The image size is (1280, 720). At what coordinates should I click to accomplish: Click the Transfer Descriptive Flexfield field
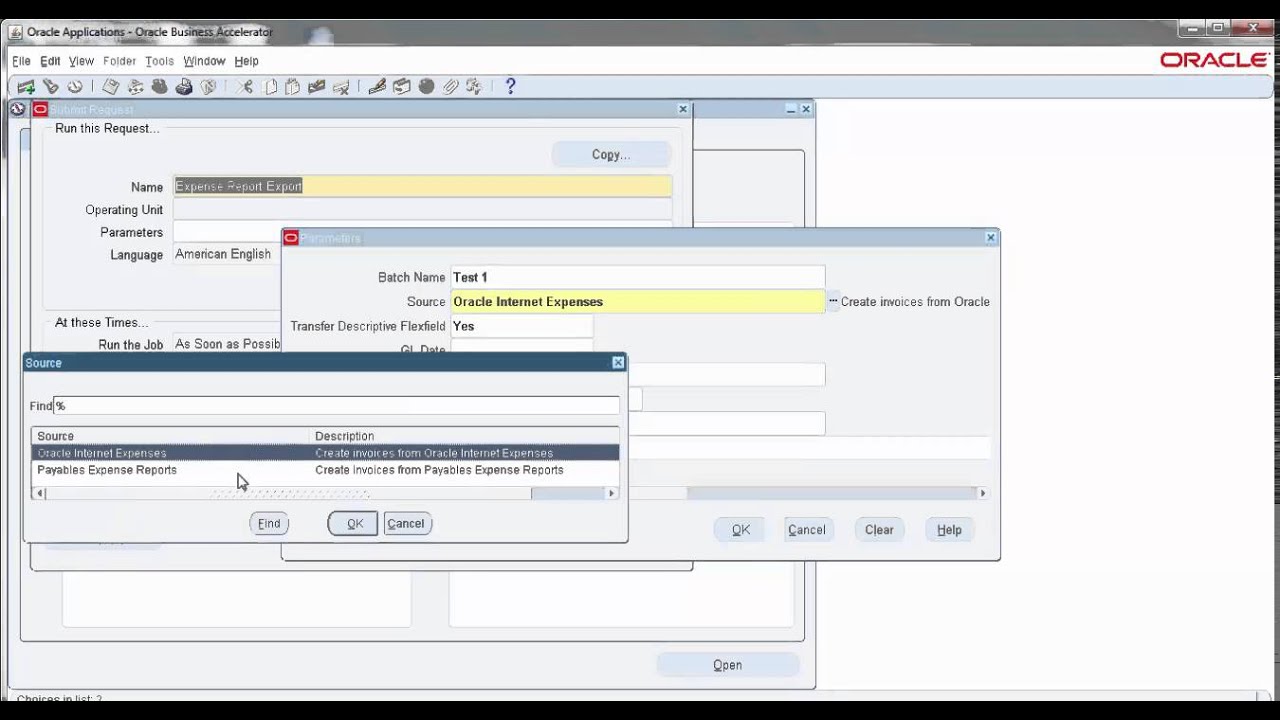pos(522,326)
